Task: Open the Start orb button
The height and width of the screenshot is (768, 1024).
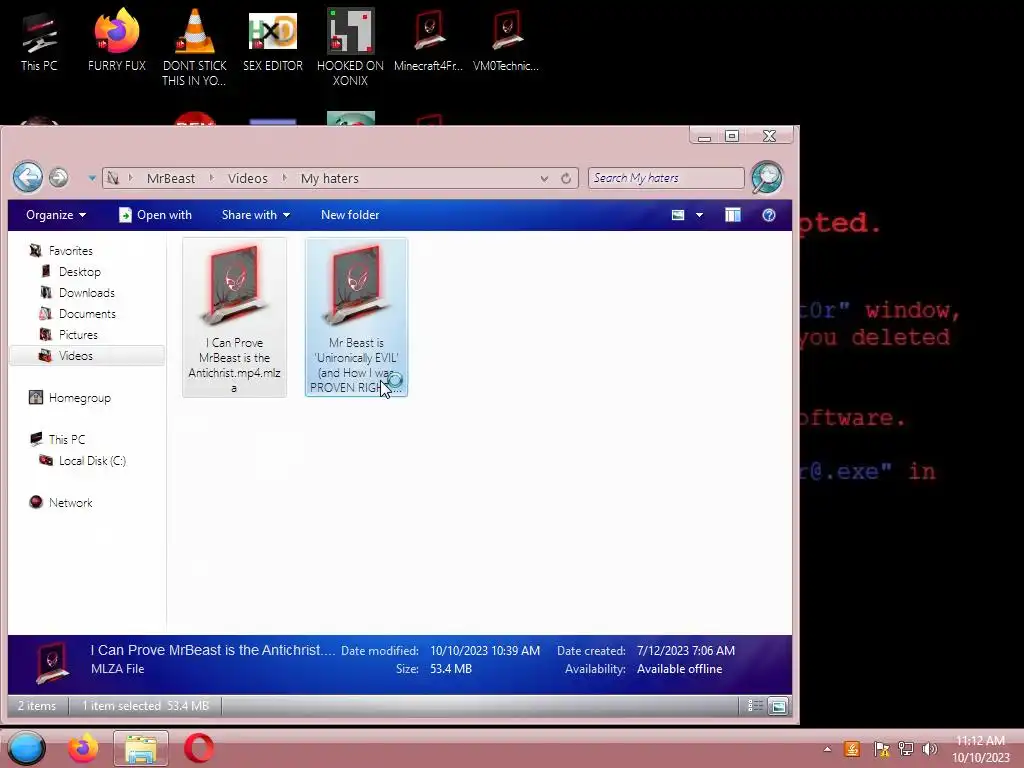Action: [27, 748]
